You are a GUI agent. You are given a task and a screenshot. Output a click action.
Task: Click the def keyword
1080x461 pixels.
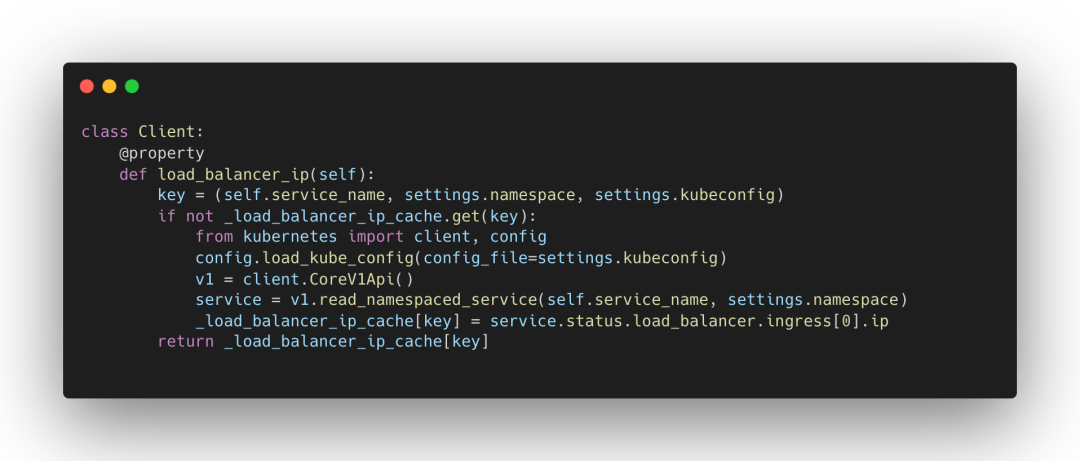(x=133, y=174)
